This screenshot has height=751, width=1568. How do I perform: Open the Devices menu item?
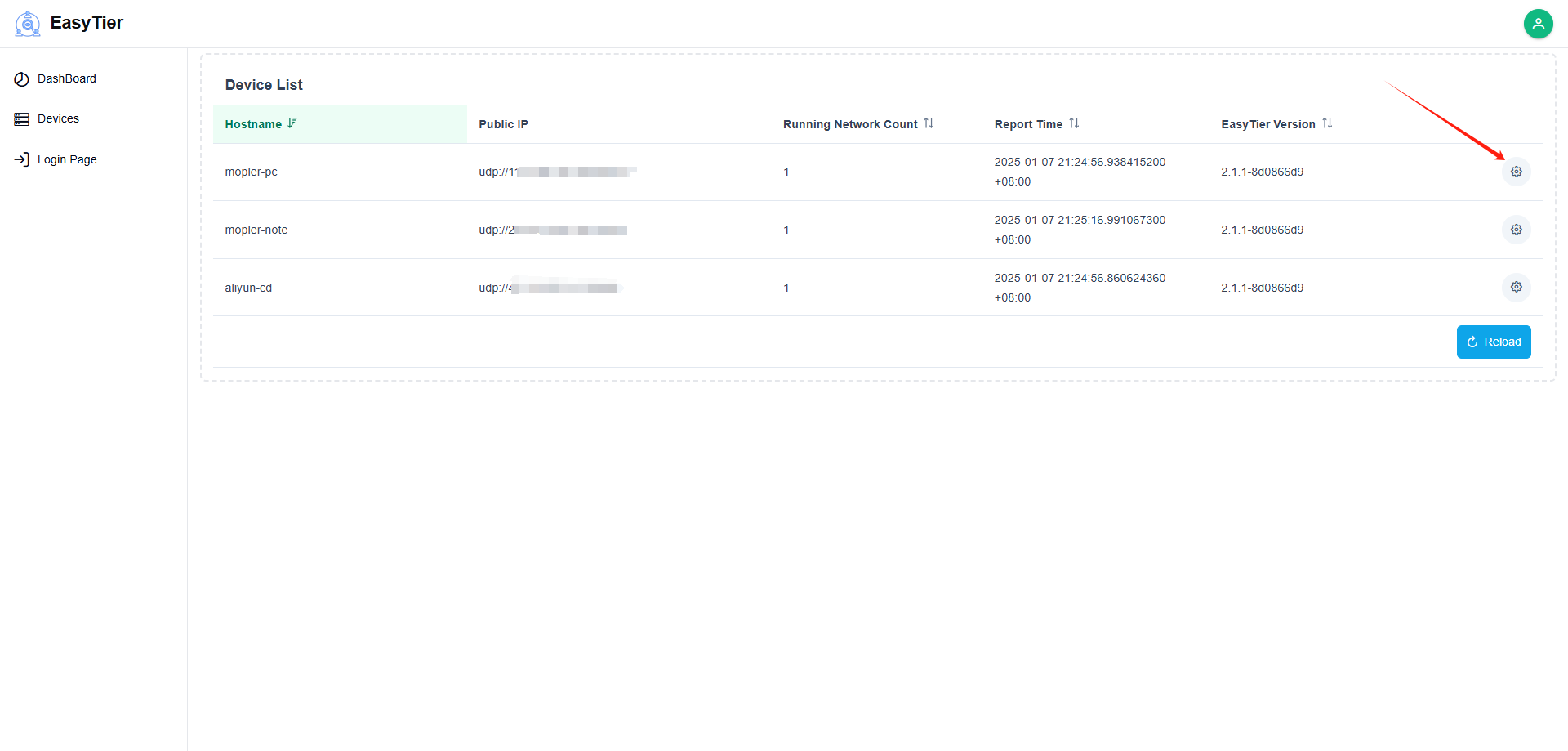[x=59, y=119]
